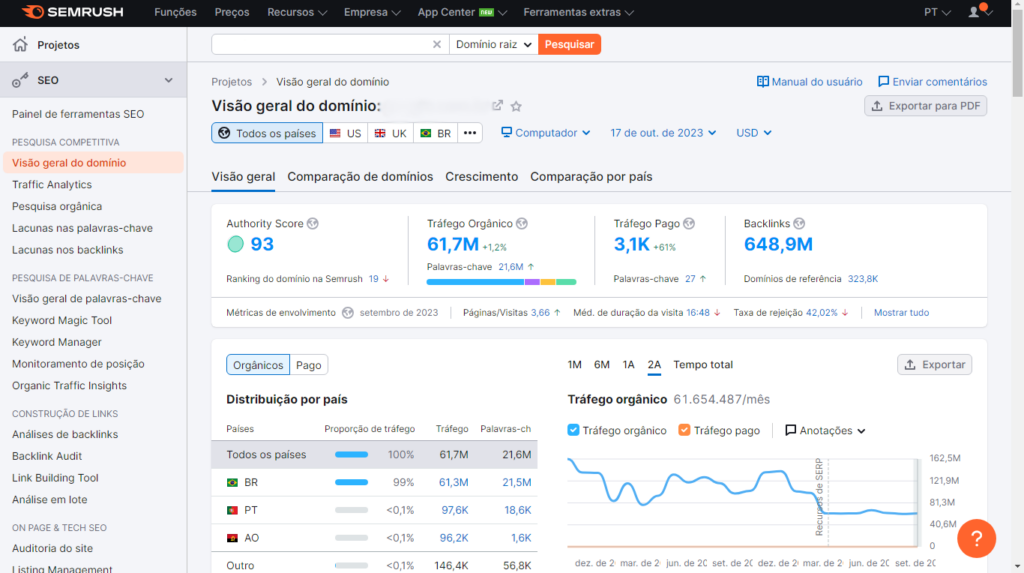Viewport: 1024px width, 573px height.
Task: Click the Angola flag in AO row
Action: [232, 538]
